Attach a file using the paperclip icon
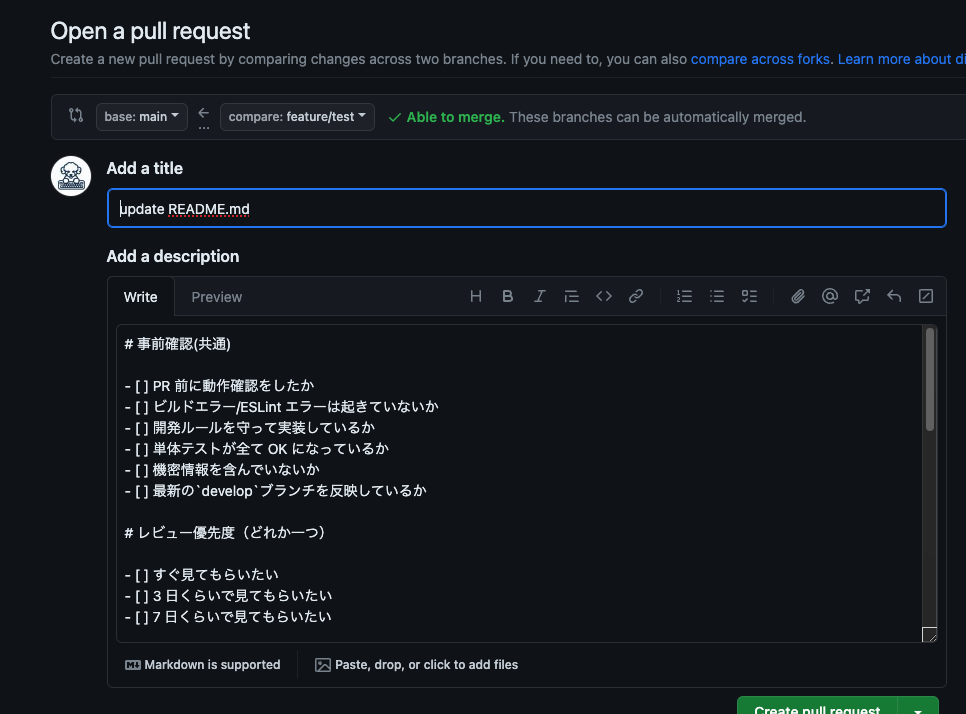Image resolution: width=966 pixels, height=714 pixels. pyautogui.click(x=797, y=296)
